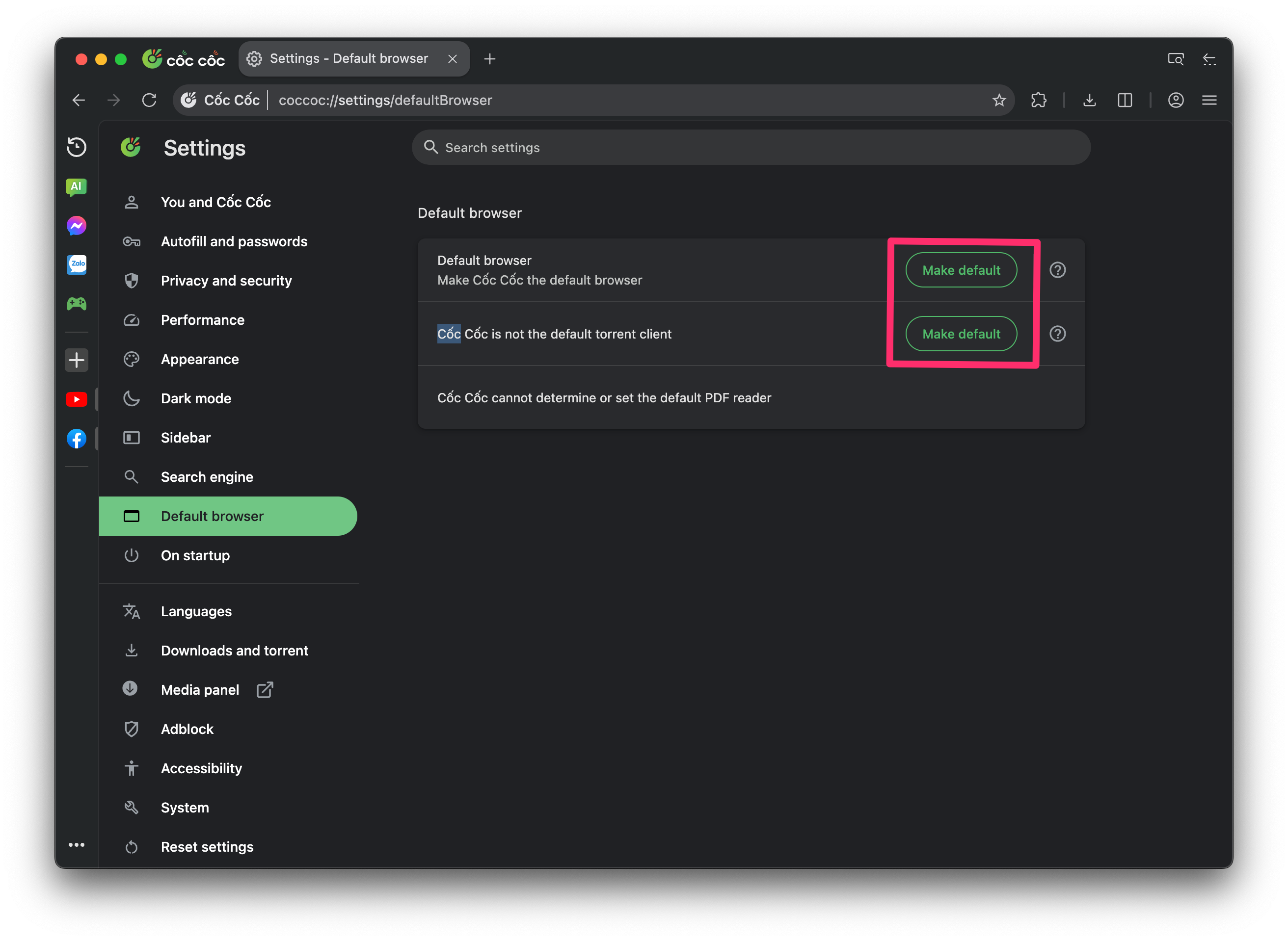Open You and Cốc Cốc settings
1288x941 pixels.
228,202
